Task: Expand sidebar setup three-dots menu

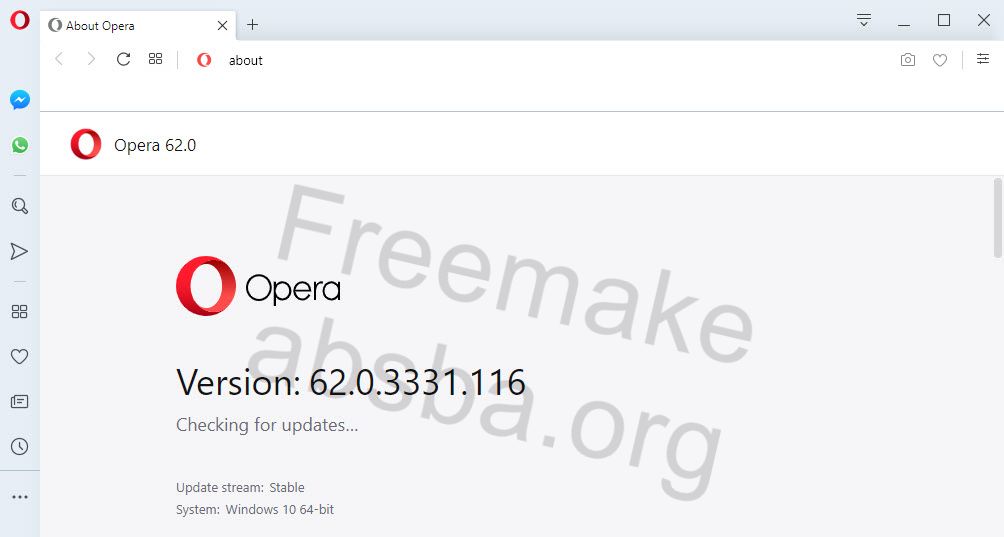Action: (x=20, y=497)
